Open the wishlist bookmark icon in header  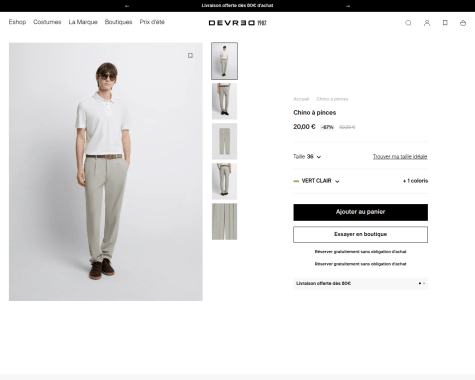point(445,23)
